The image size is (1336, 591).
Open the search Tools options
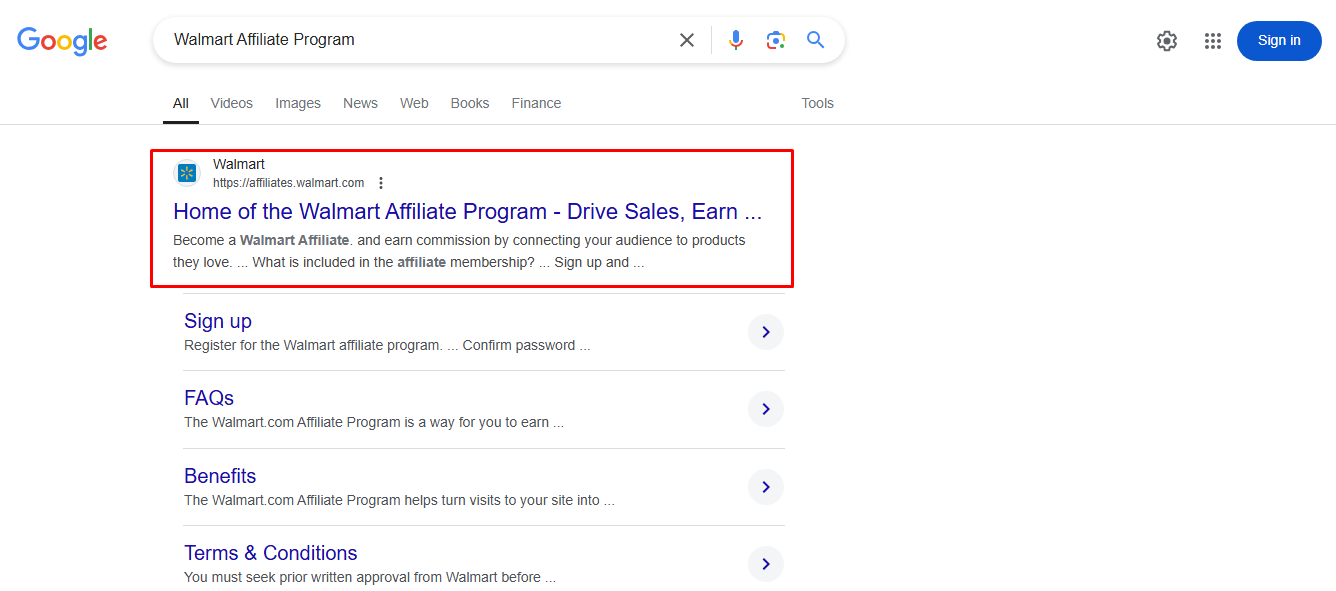pyautogui.click(x=817, y=103)
